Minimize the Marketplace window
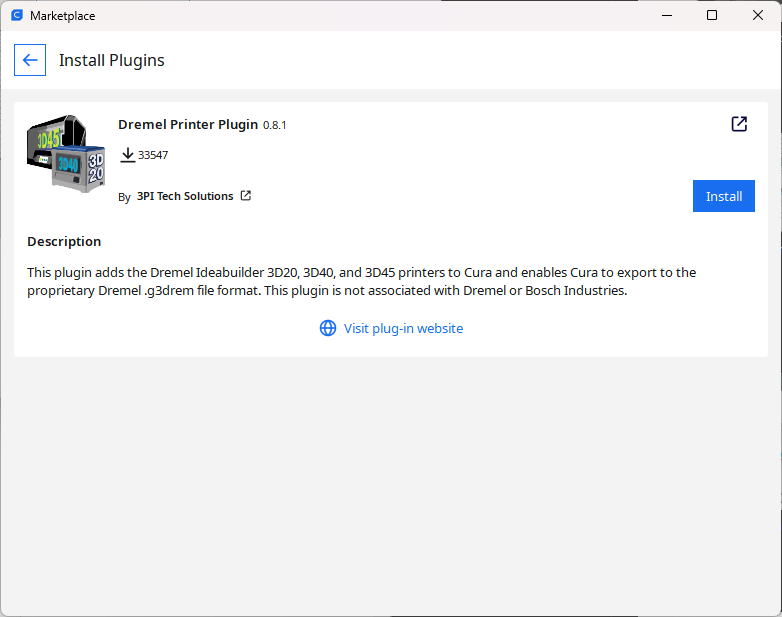The width and height of the screenshot is (782, 617). click(x=667, y=15)
